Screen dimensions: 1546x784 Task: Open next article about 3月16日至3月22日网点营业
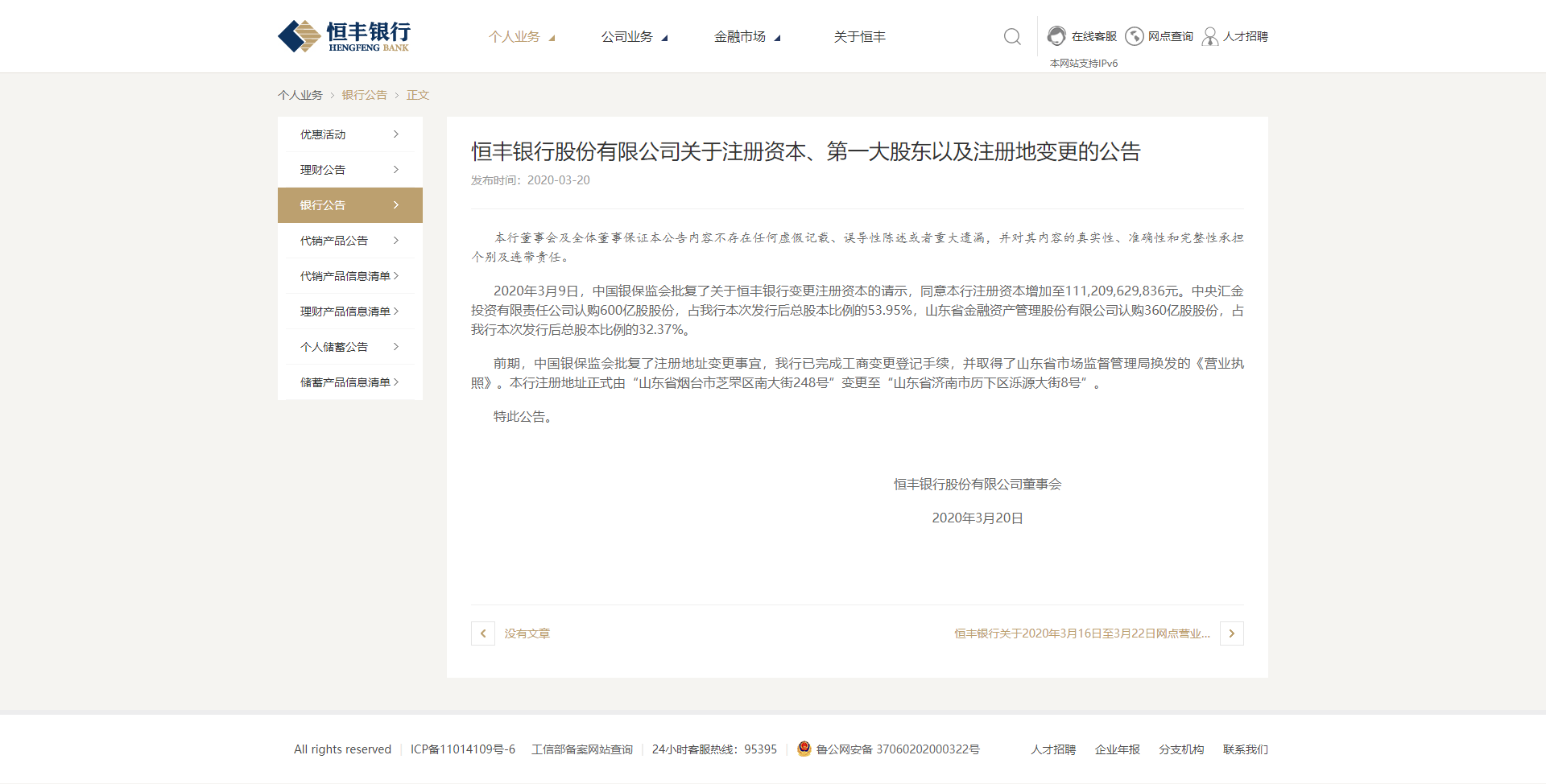tap(1082, 633)
